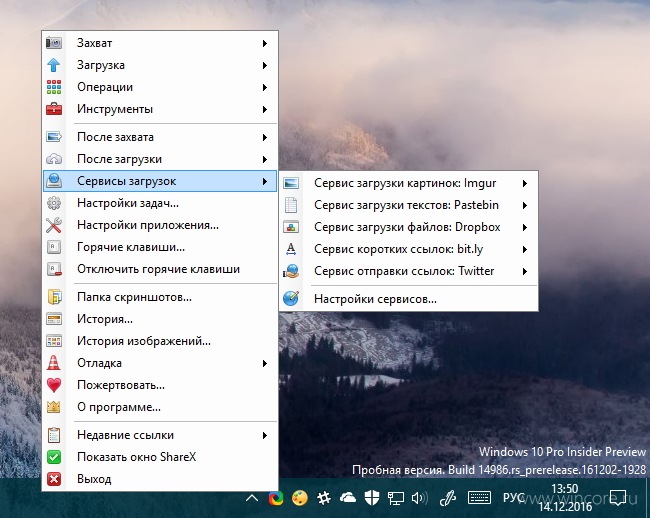Click the blue upload arrow icon beside Загрузка
650x518 pixels.
[54, 65]
